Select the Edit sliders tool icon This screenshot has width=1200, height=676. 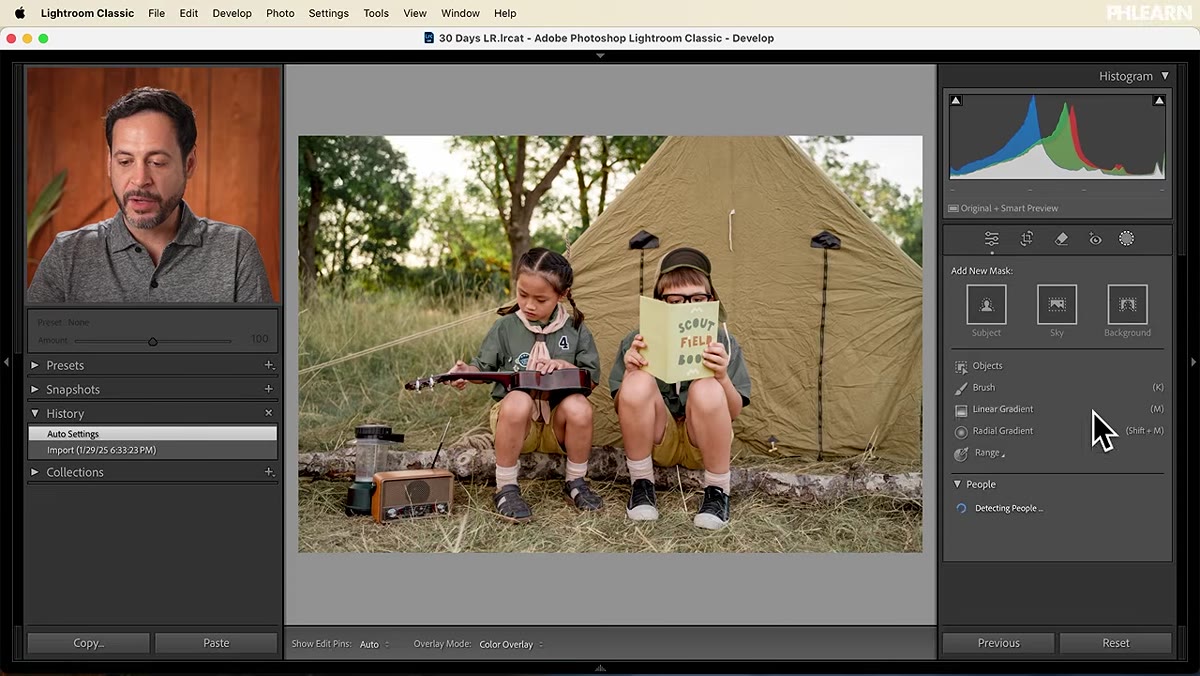pyautogui.click(x=991, y=239)
